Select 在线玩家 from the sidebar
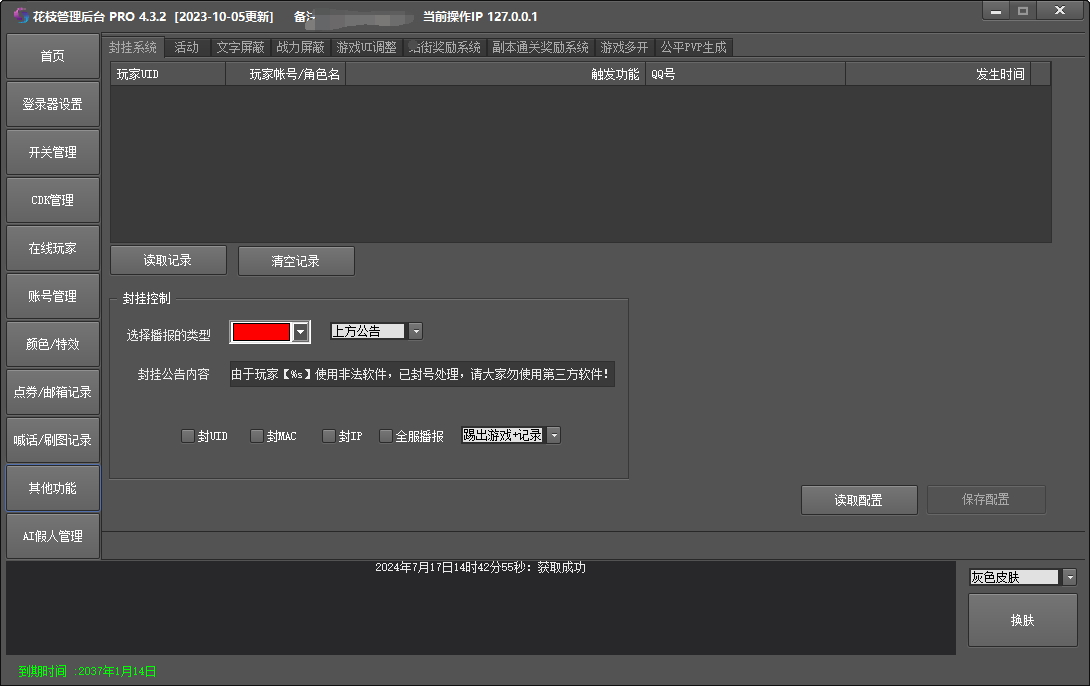Viewport: 1090px width, 686px height. click(x=53, y=248)
